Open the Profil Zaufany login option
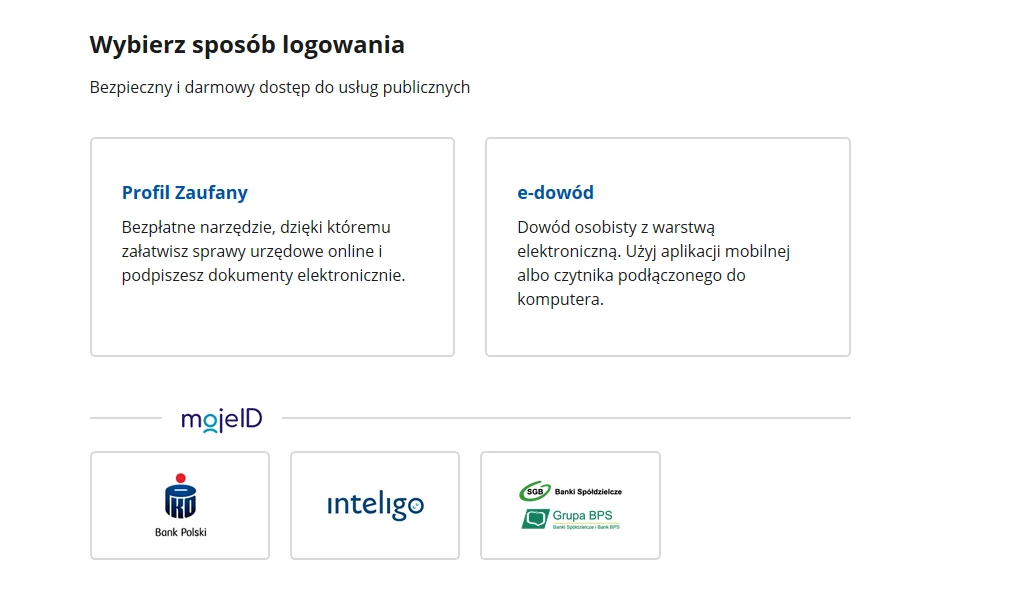Viewport: 1010px width, 616px height. coord(272,246)
